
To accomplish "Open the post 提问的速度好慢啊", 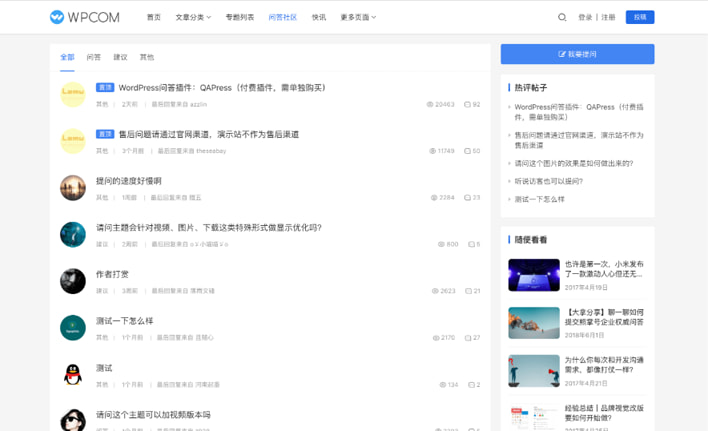I will tap(129, 181).
